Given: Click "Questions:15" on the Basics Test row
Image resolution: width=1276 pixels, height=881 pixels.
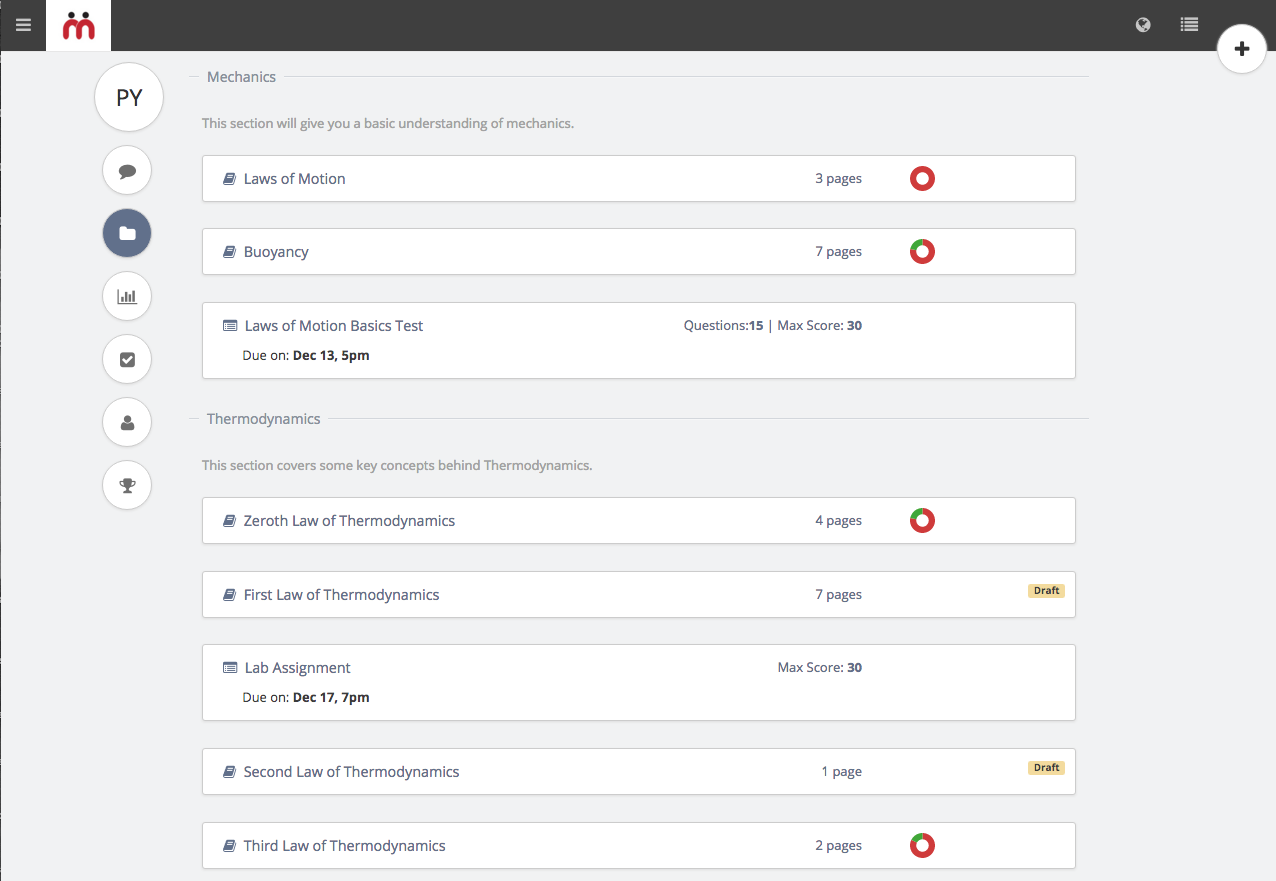Looking at the screenshot, I should [x=724, y=326].
